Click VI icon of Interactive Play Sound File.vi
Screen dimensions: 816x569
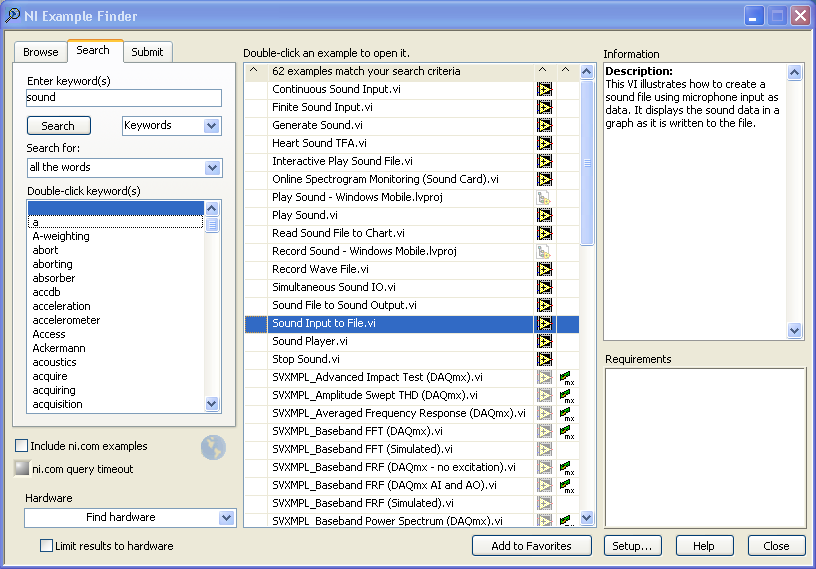click(544, 161)
